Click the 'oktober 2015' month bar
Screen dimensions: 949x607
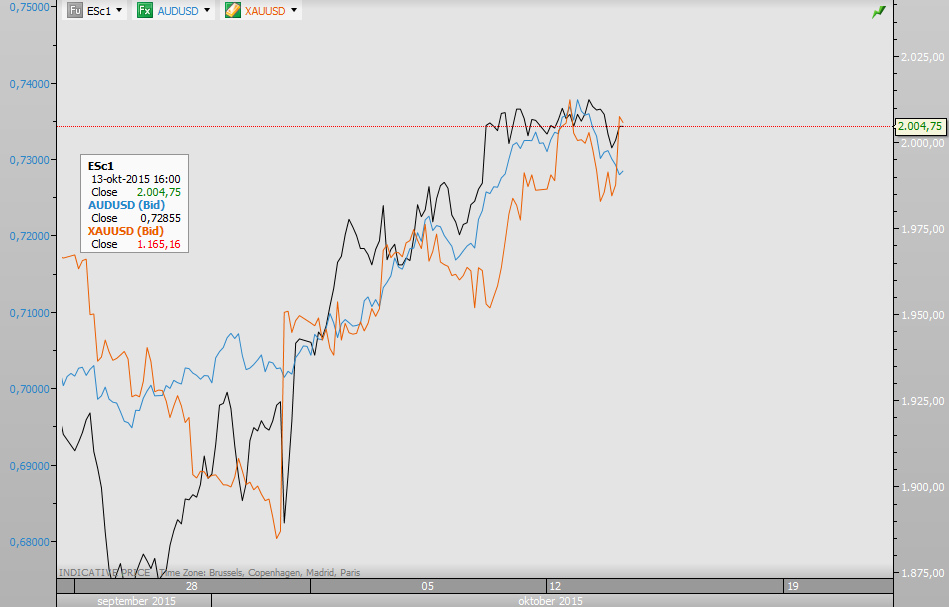[x=550, y=601]
